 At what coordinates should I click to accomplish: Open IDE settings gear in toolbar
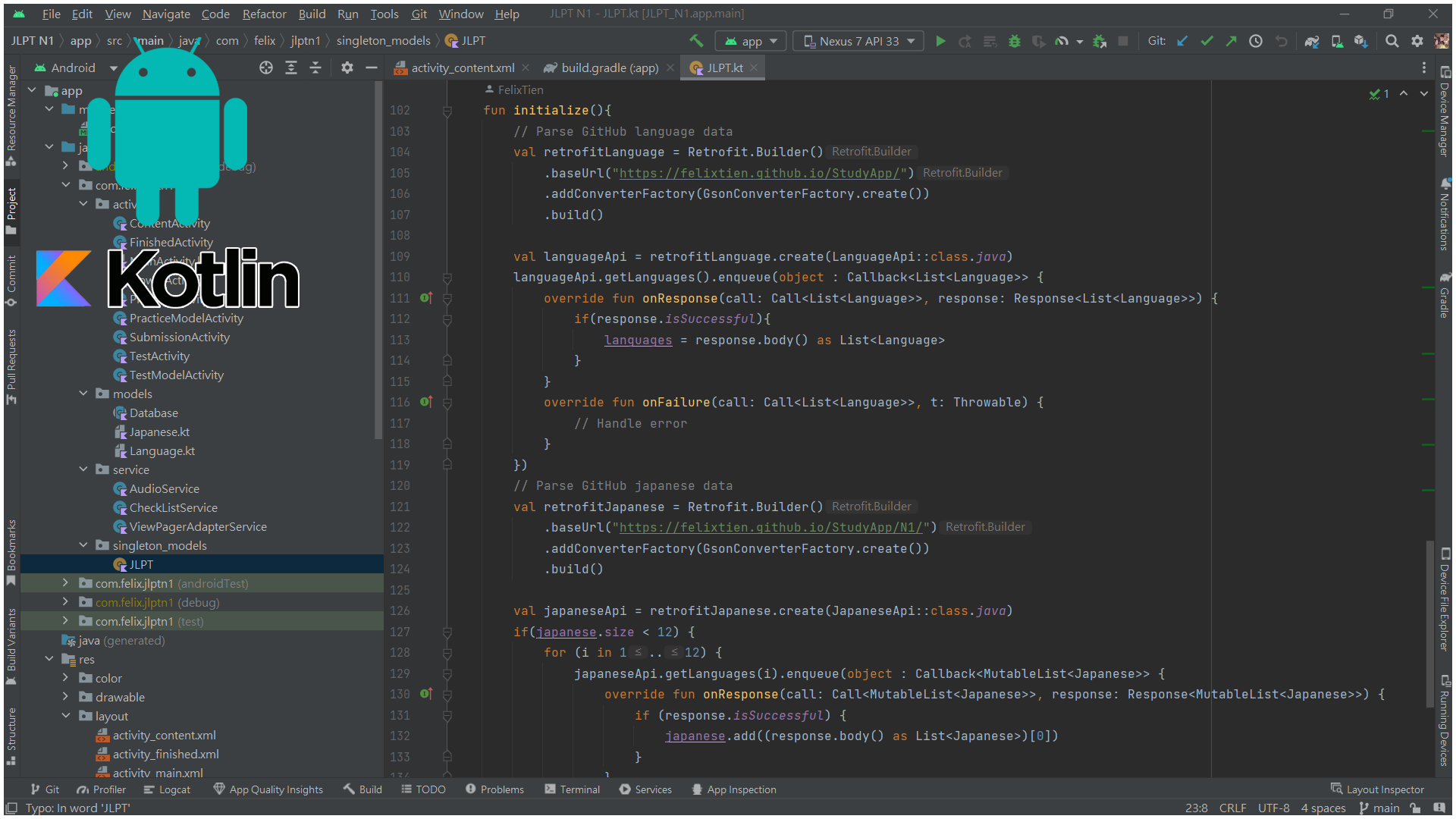(x=1417, y=41)
